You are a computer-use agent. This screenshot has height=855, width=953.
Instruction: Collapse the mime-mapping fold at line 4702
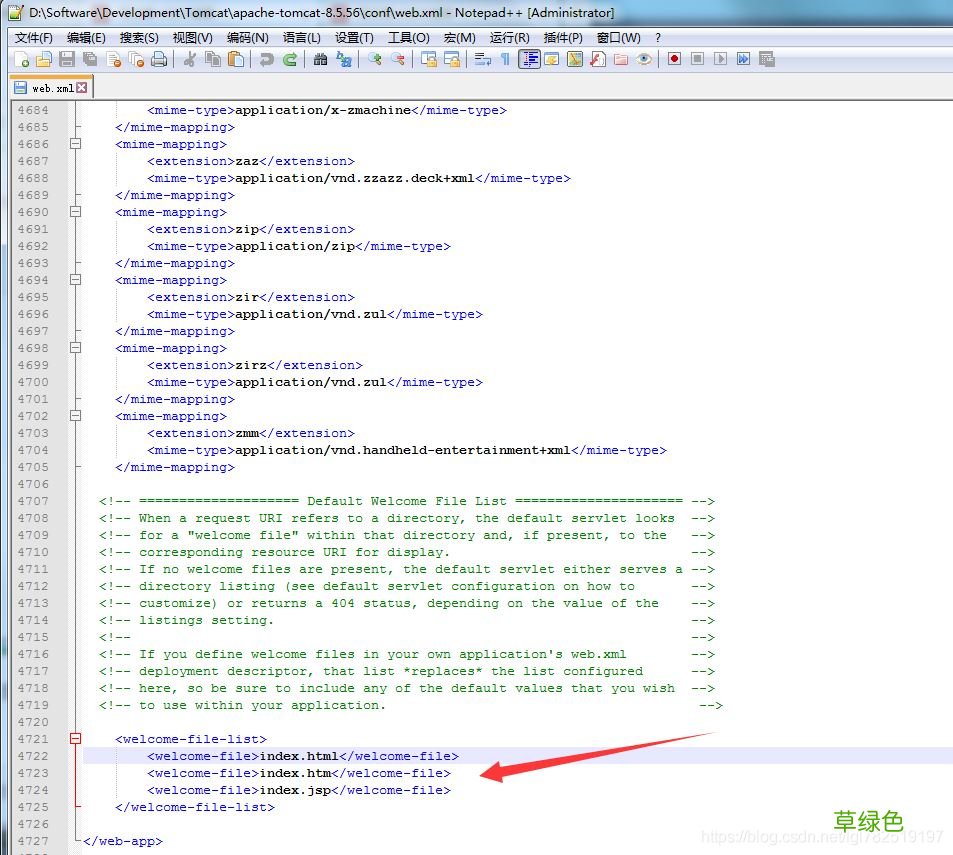pos(75,416)
